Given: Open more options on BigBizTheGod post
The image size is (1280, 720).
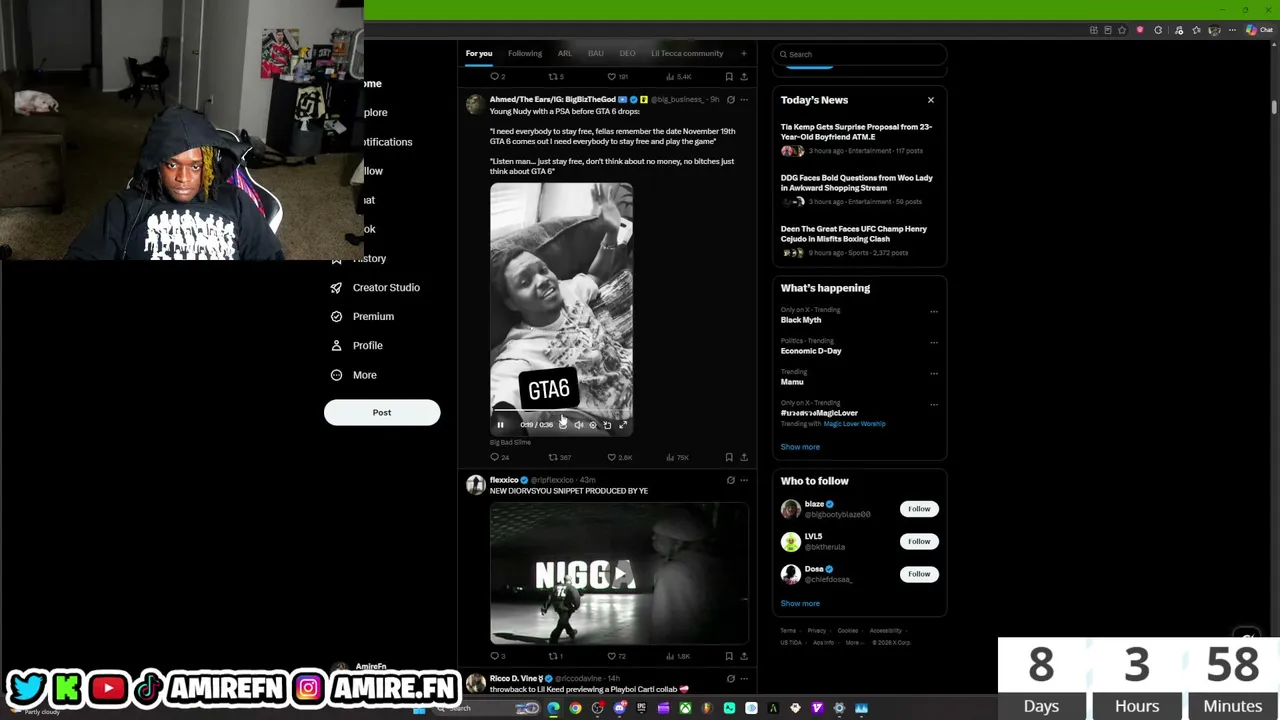Looking at the screenshot, I should point(743,100).
